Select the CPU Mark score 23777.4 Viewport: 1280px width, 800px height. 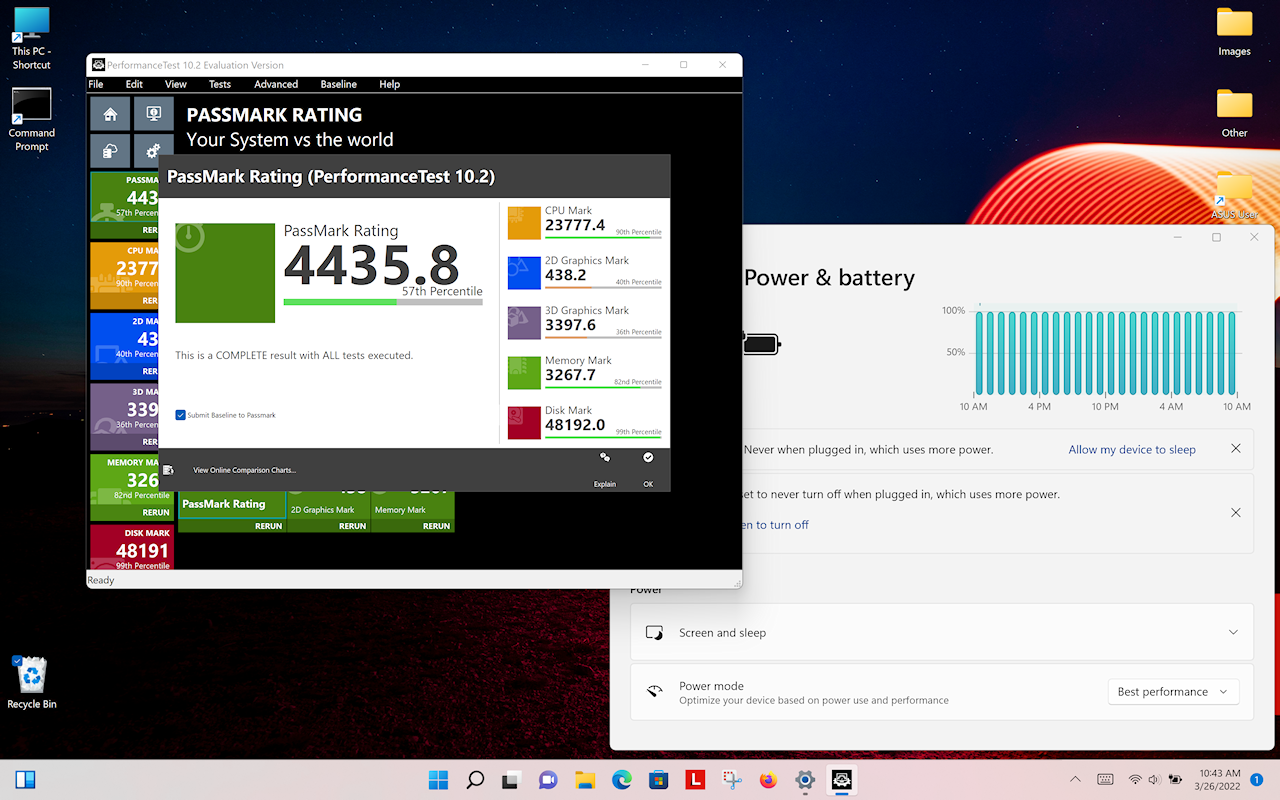575,225
